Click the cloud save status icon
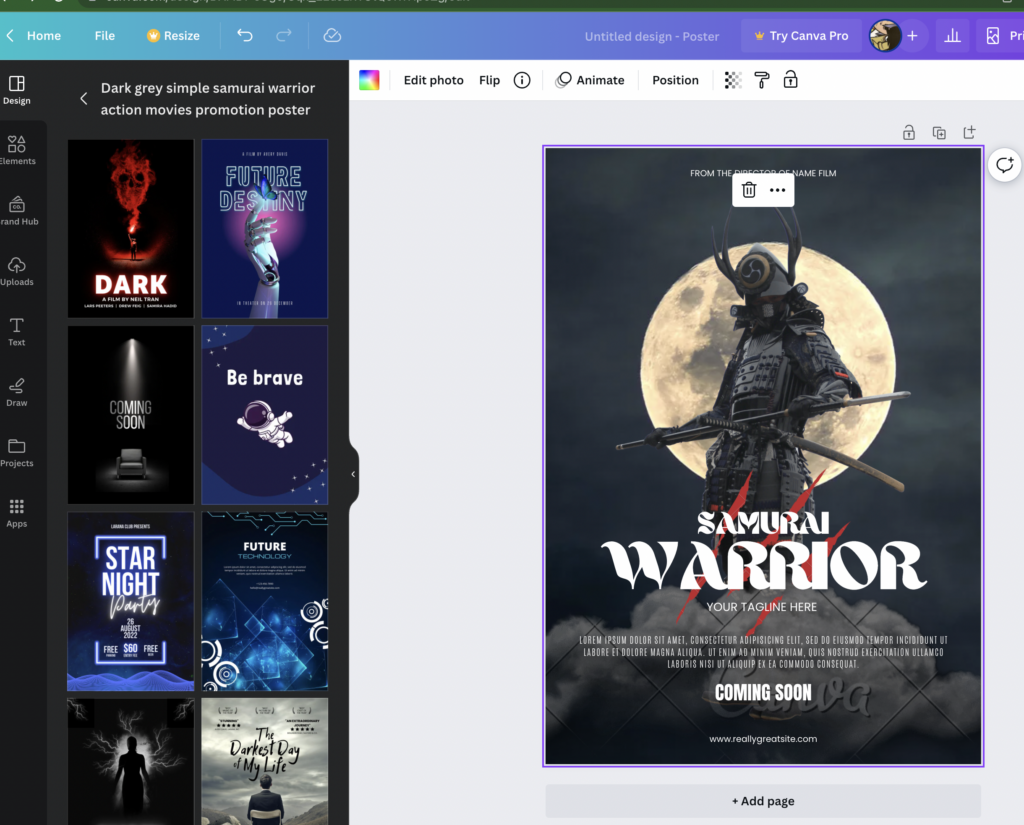The width and height of the screenshot is (1024, 825). click(333, 36)
